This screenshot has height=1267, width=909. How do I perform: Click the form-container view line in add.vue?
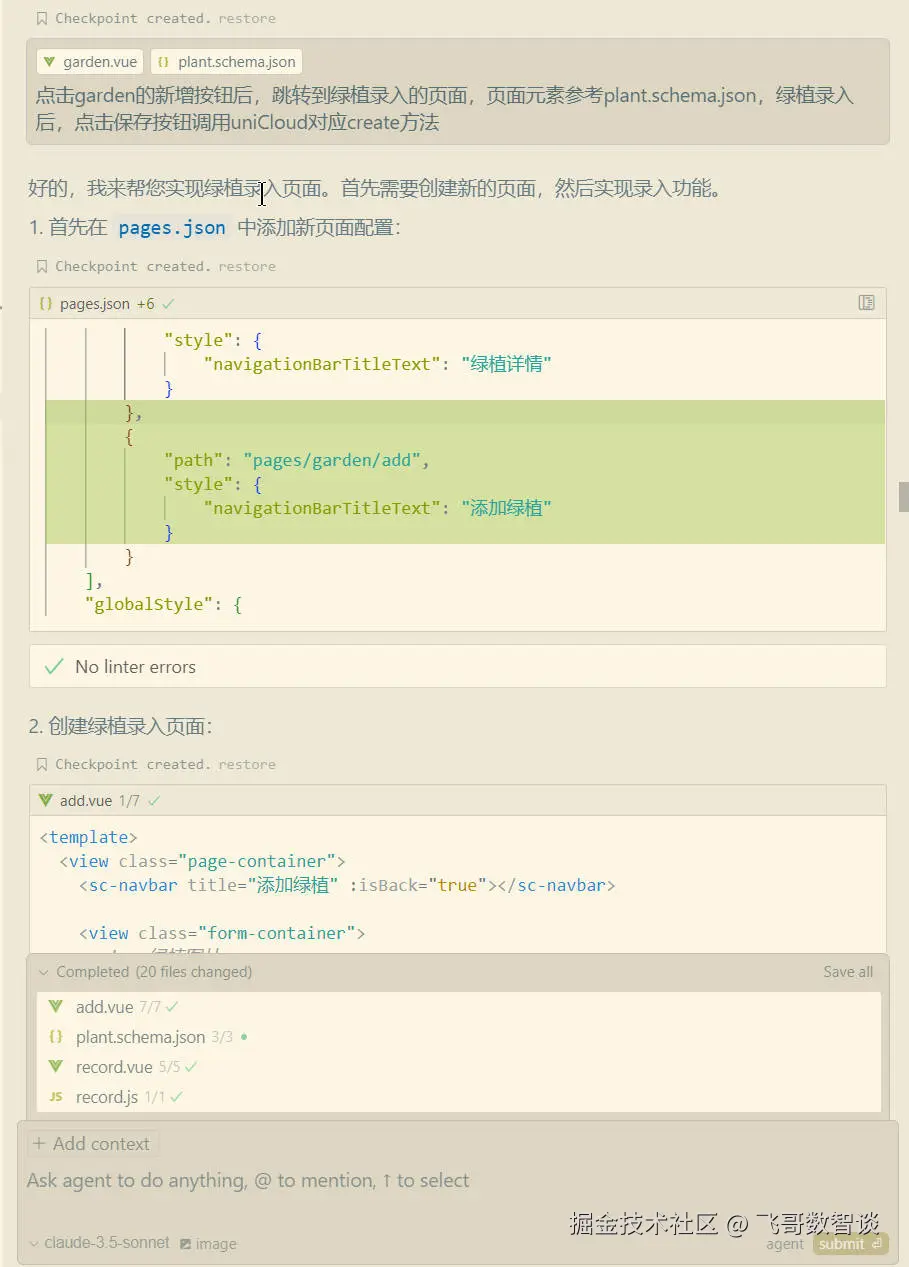222,933
